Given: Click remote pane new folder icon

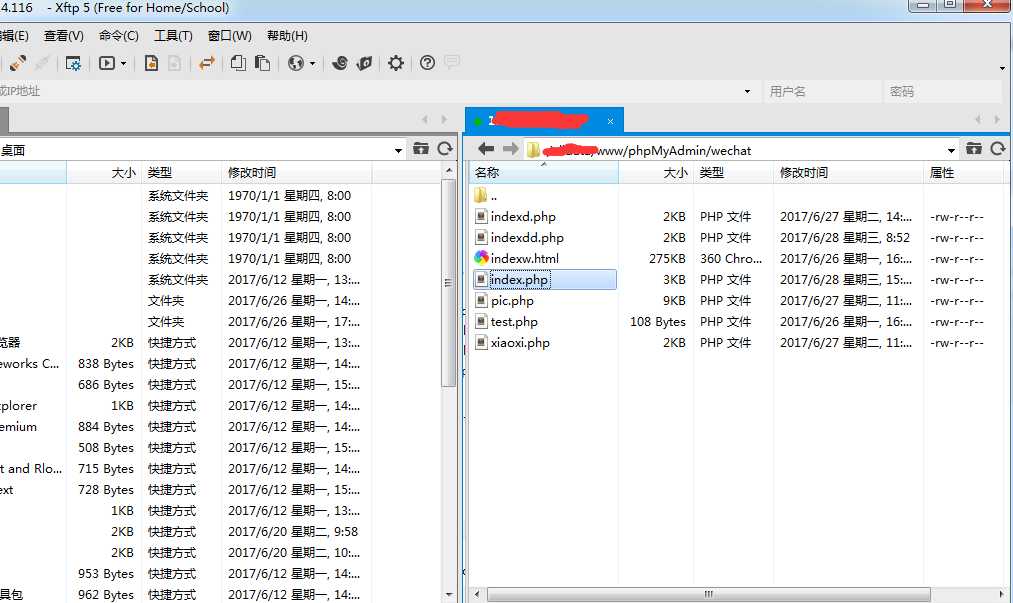Looking at the screenshot, I should (x=974, y=149).
